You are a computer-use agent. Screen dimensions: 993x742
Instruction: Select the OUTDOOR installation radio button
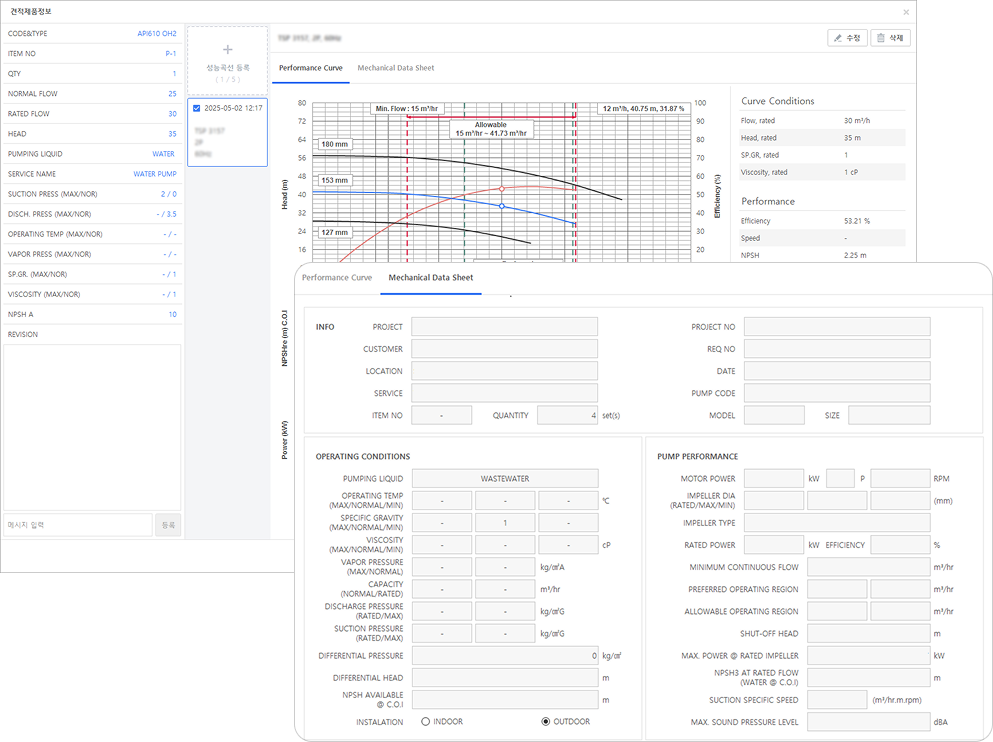coord(546,721)
